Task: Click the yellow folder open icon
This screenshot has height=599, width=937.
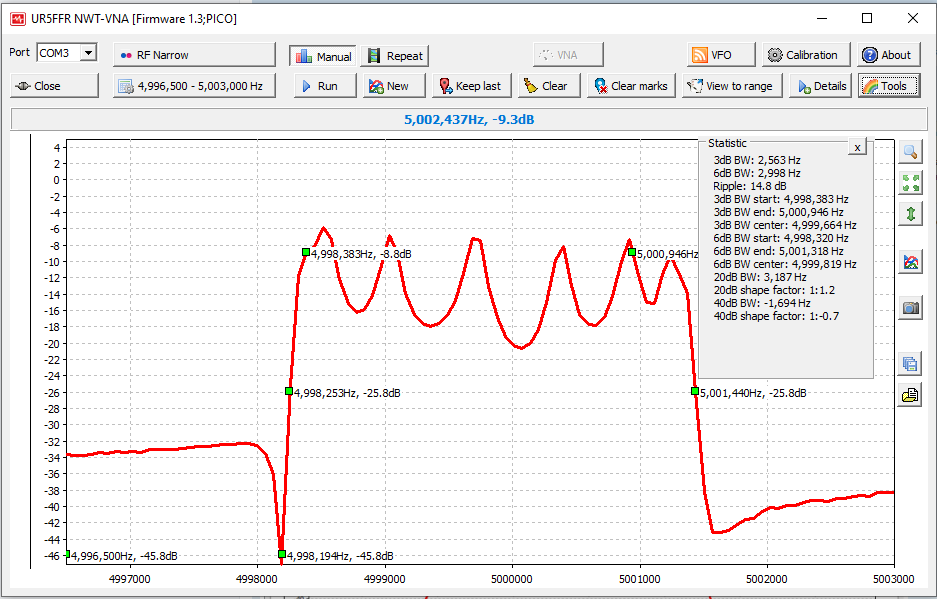Action: (910, 395)
